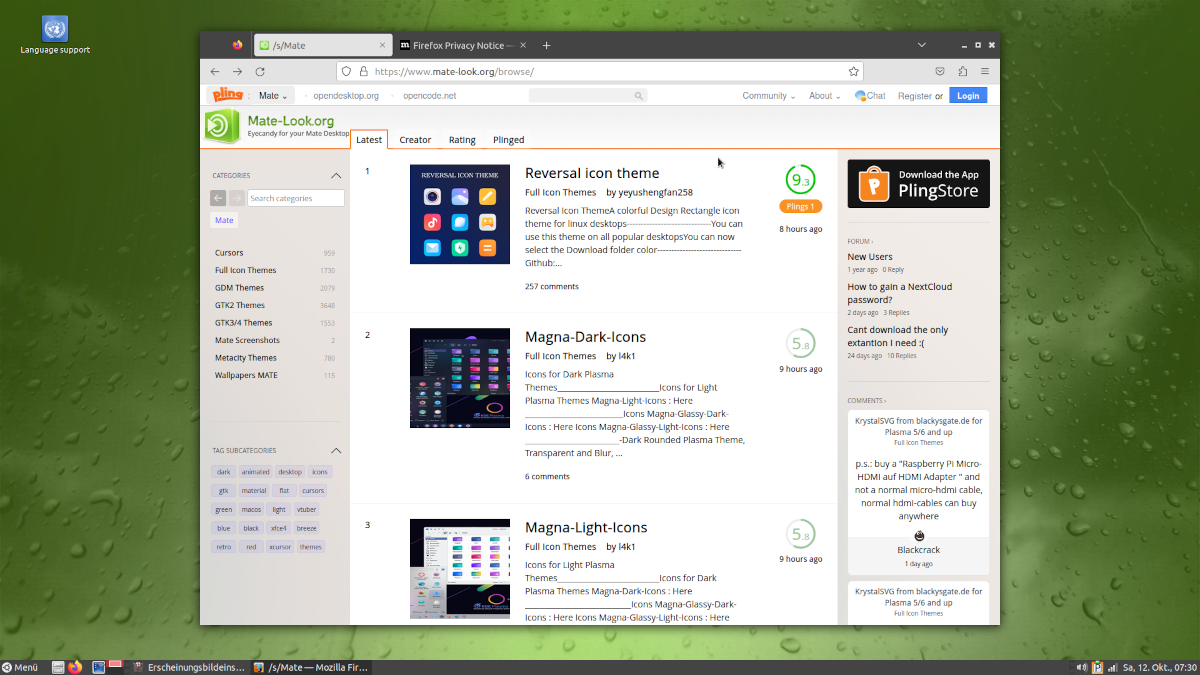Open the Menü button in taskbar
The image size is (1200, 675).
click(20, 667)
